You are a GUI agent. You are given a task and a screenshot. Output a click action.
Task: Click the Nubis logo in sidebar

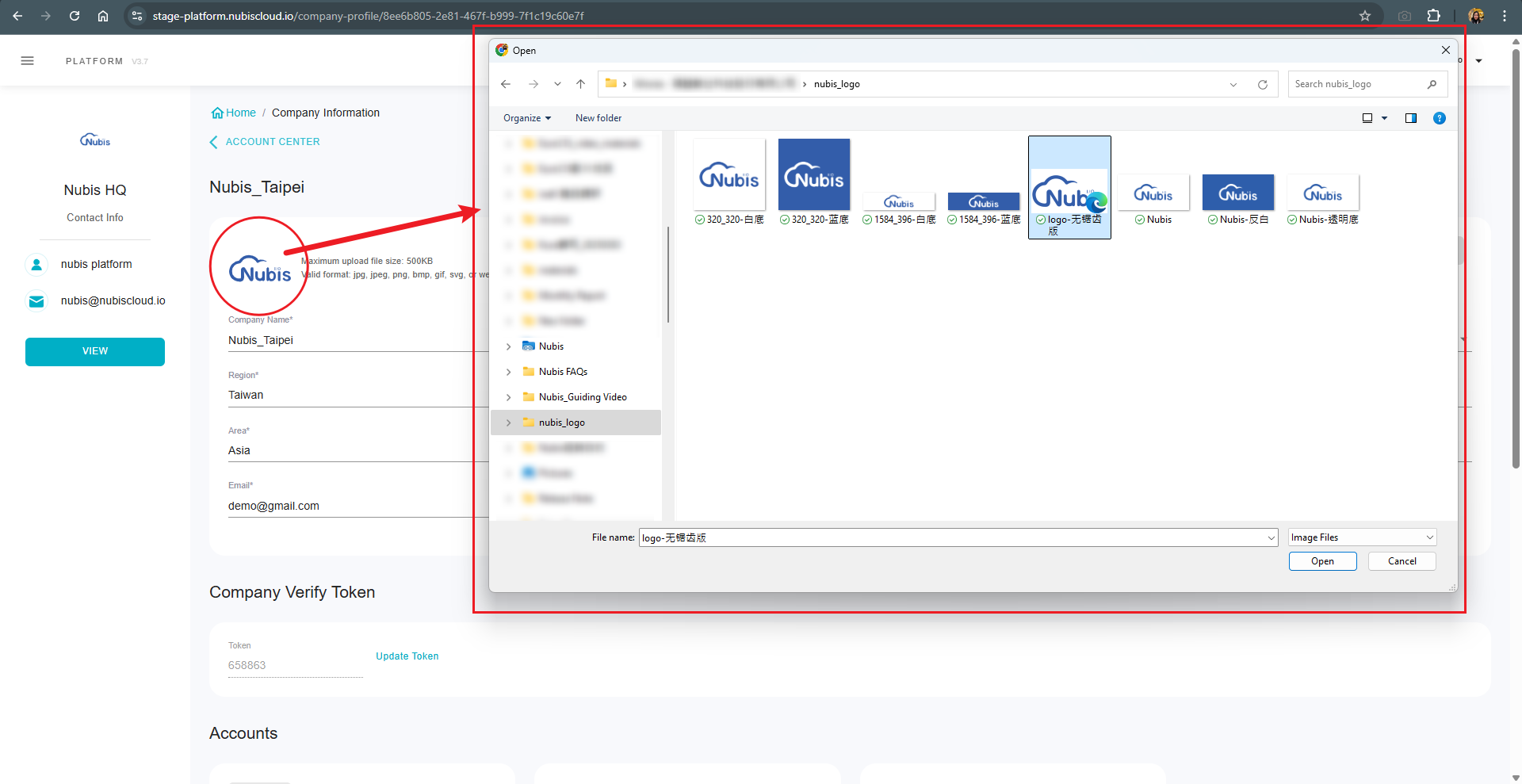(x=95, y=140)
